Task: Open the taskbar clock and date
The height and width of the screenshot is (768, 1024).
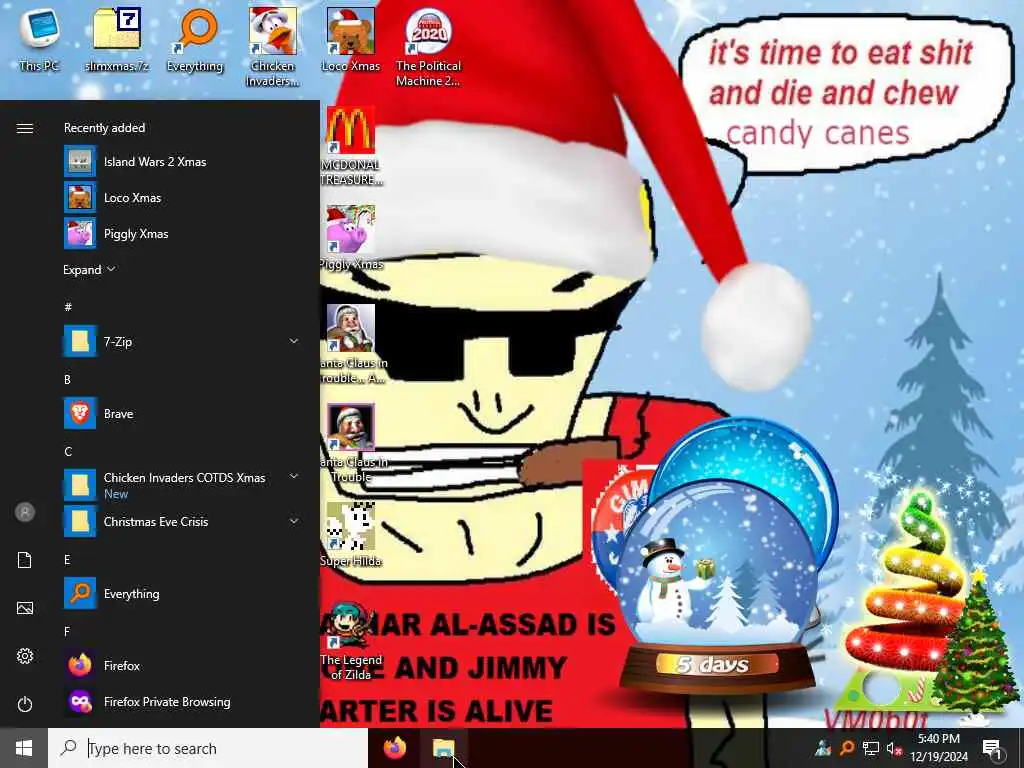Action: [938, 748]
